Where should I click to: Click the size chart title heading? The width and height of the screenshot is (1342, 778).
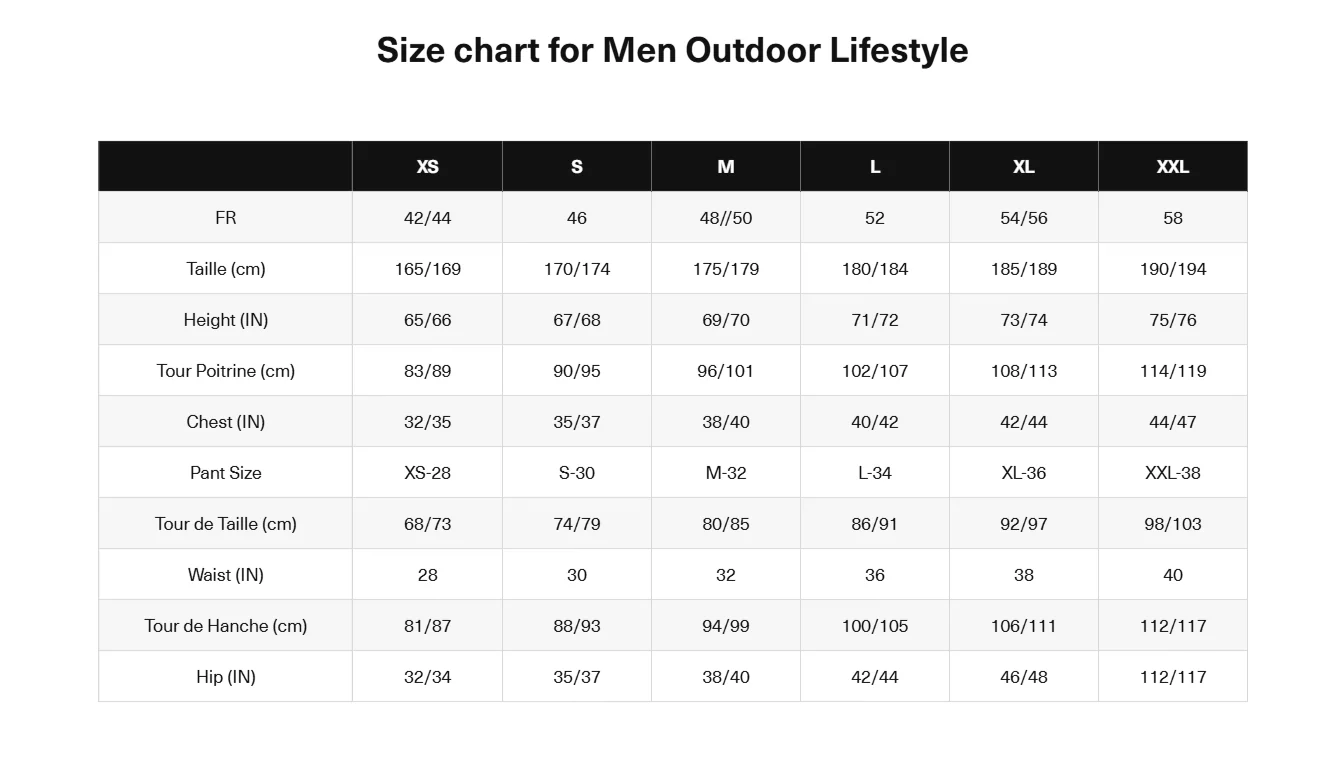tap(672, 50)
